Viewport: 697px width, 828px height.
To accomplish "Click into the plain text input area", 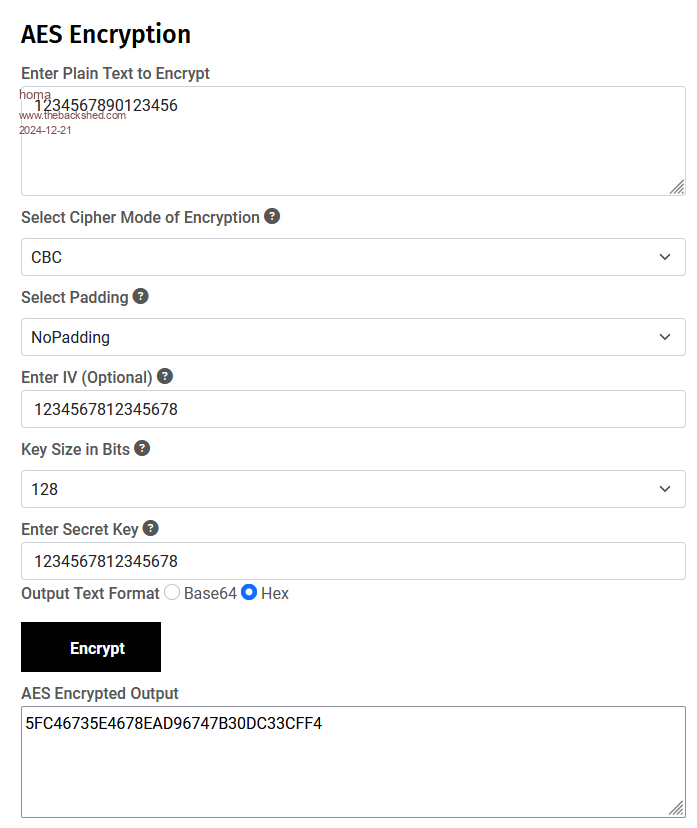I will tap(353, 150).
